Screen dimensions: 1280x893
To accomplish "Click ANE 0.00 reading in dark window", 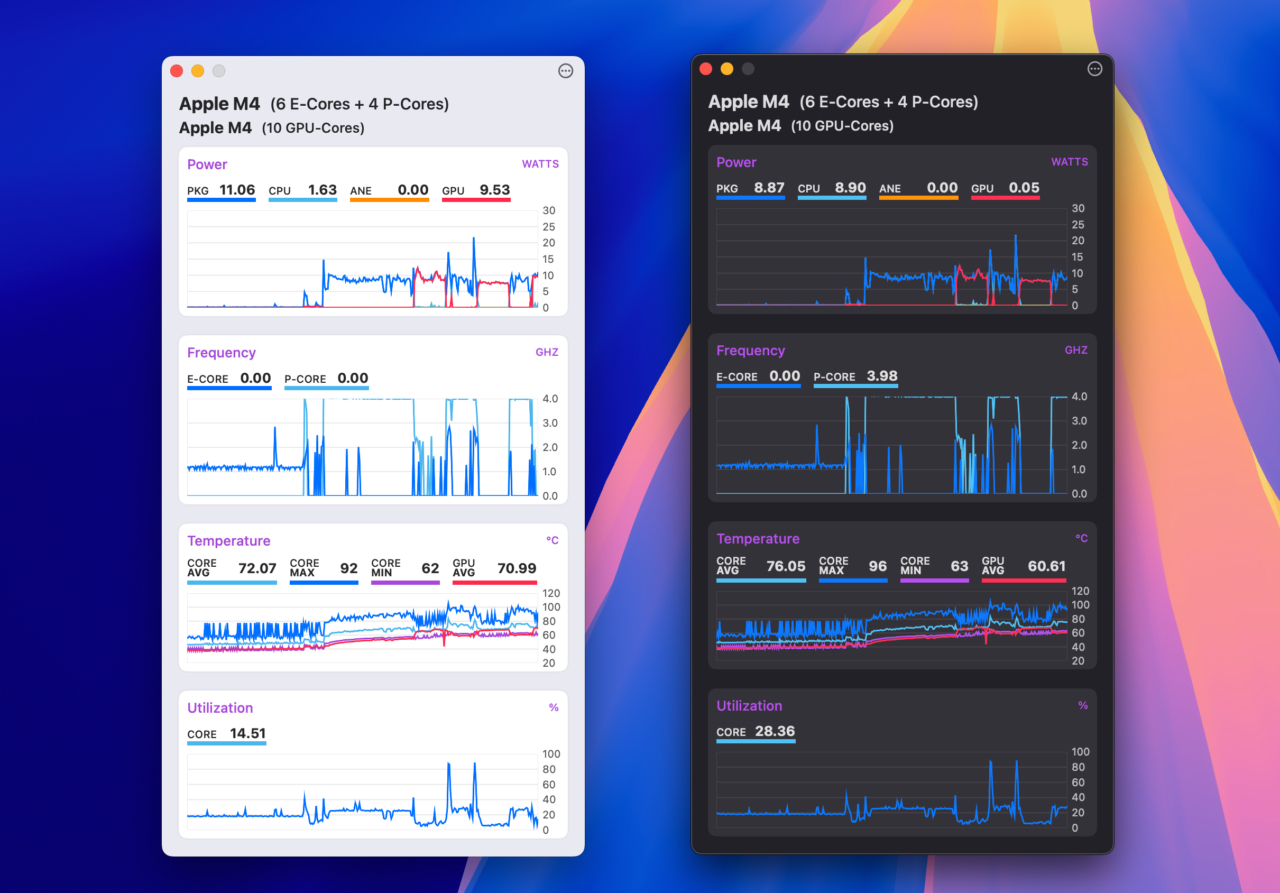I will click(x=918, y=189).
